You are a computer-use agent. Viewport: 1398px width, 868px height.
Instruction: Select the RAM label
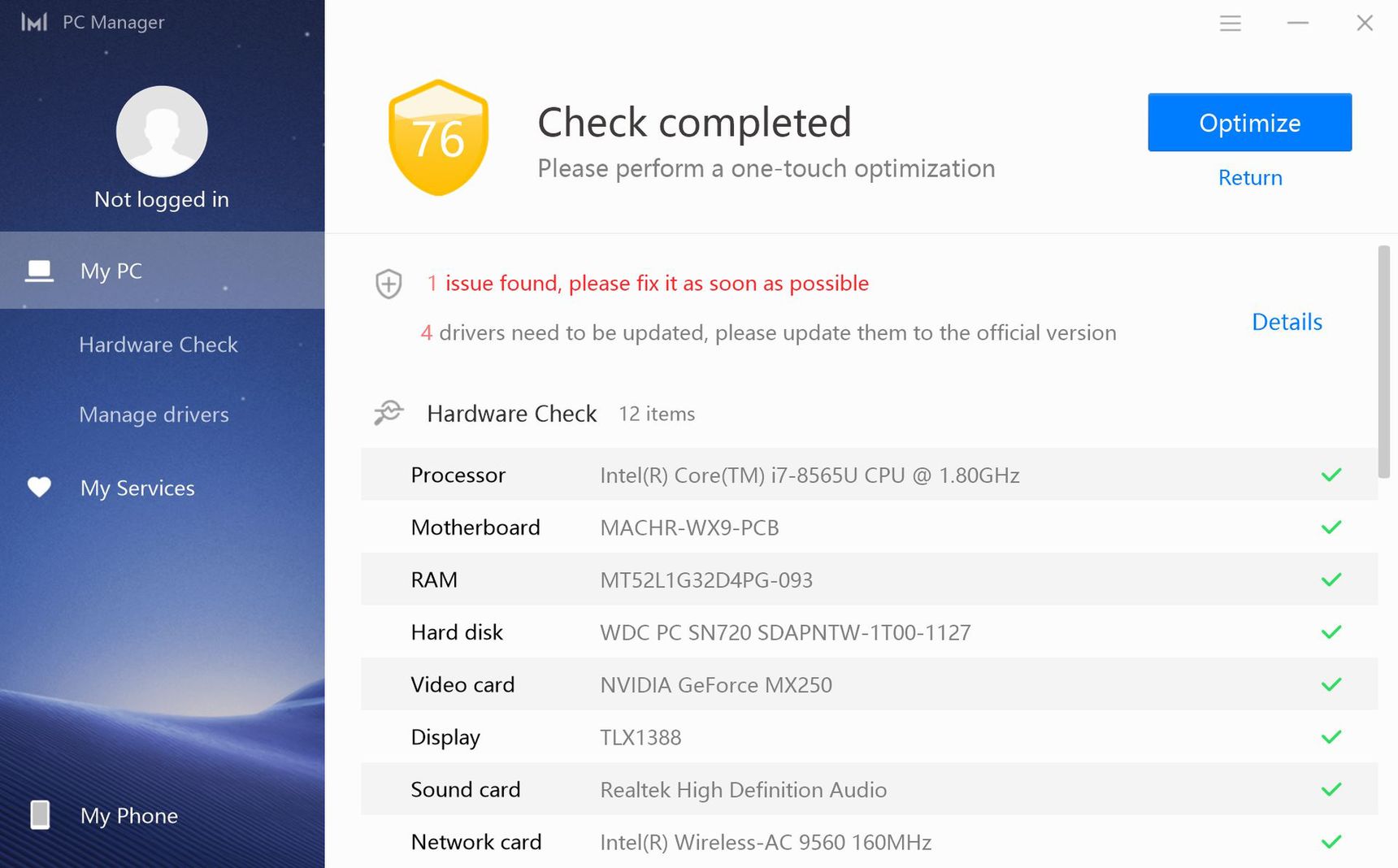(434, 579)
